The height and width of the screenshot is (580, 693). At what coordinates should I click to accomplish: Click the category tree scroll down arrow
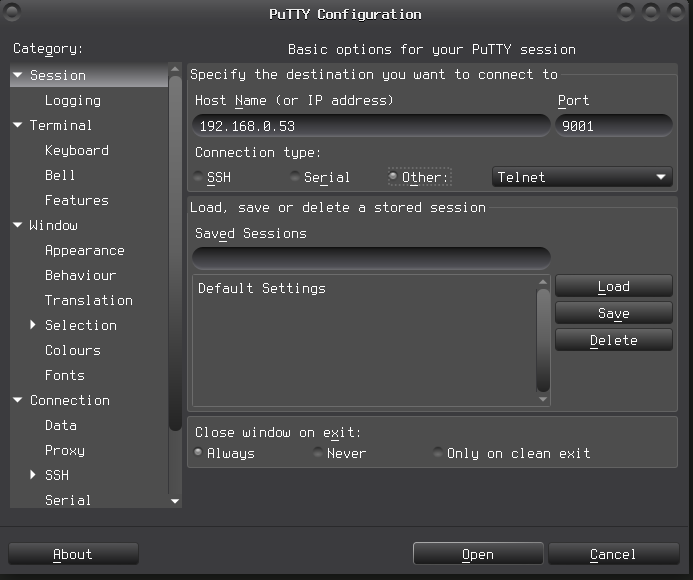point(176,501)
